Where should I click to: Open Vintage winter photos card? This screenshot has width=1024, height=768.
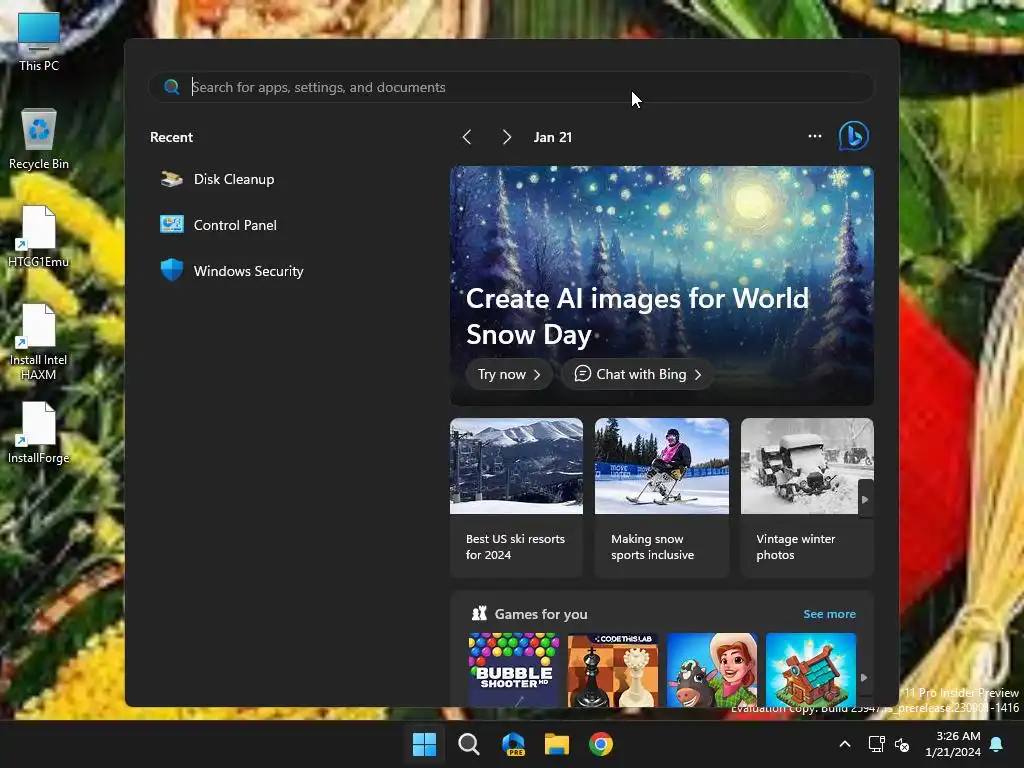tap(807, 497)
